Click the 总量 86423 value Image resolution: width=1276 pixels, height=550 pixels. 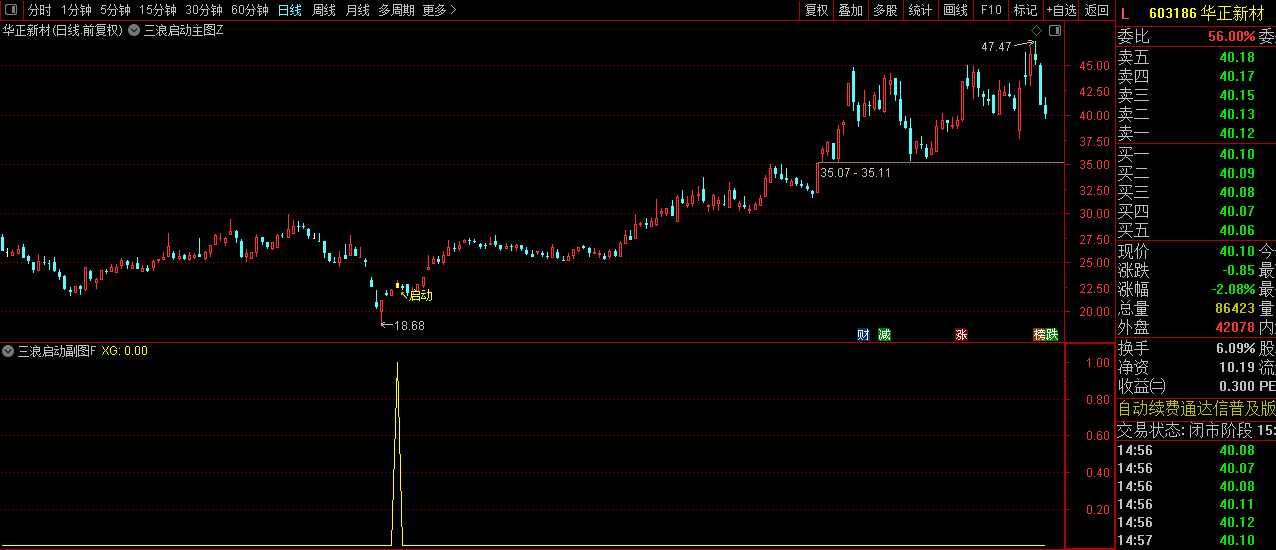(x=1235, y=308)
